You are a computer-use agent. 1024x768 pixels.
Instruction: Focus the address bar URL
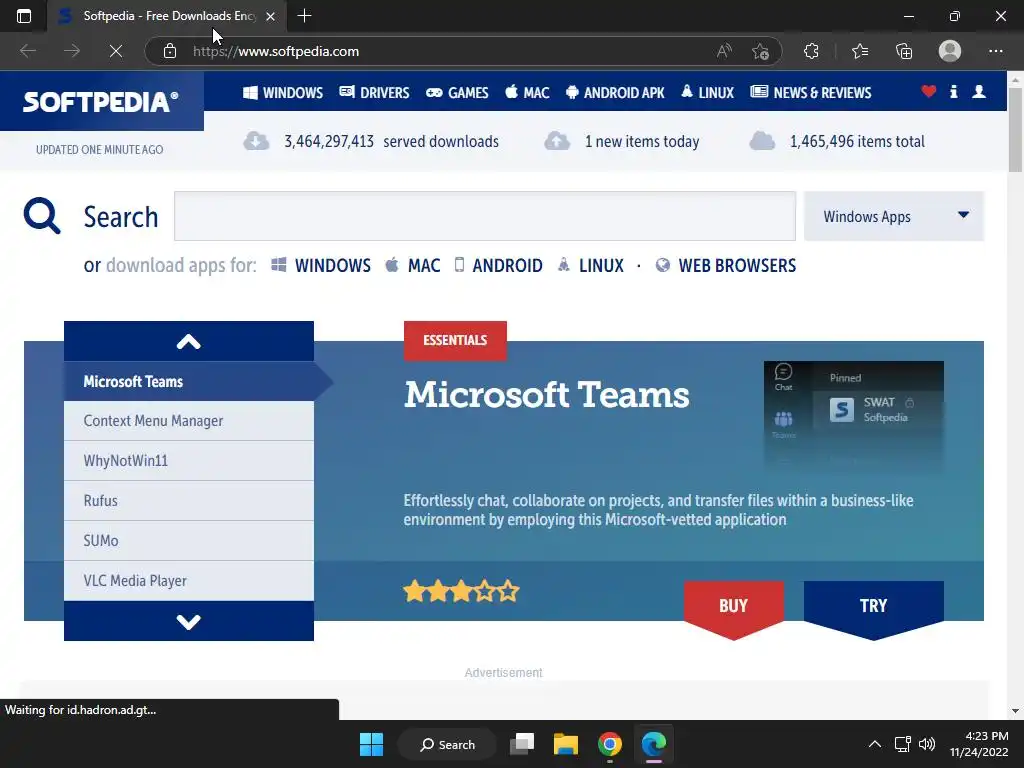(x=276, y=51)
